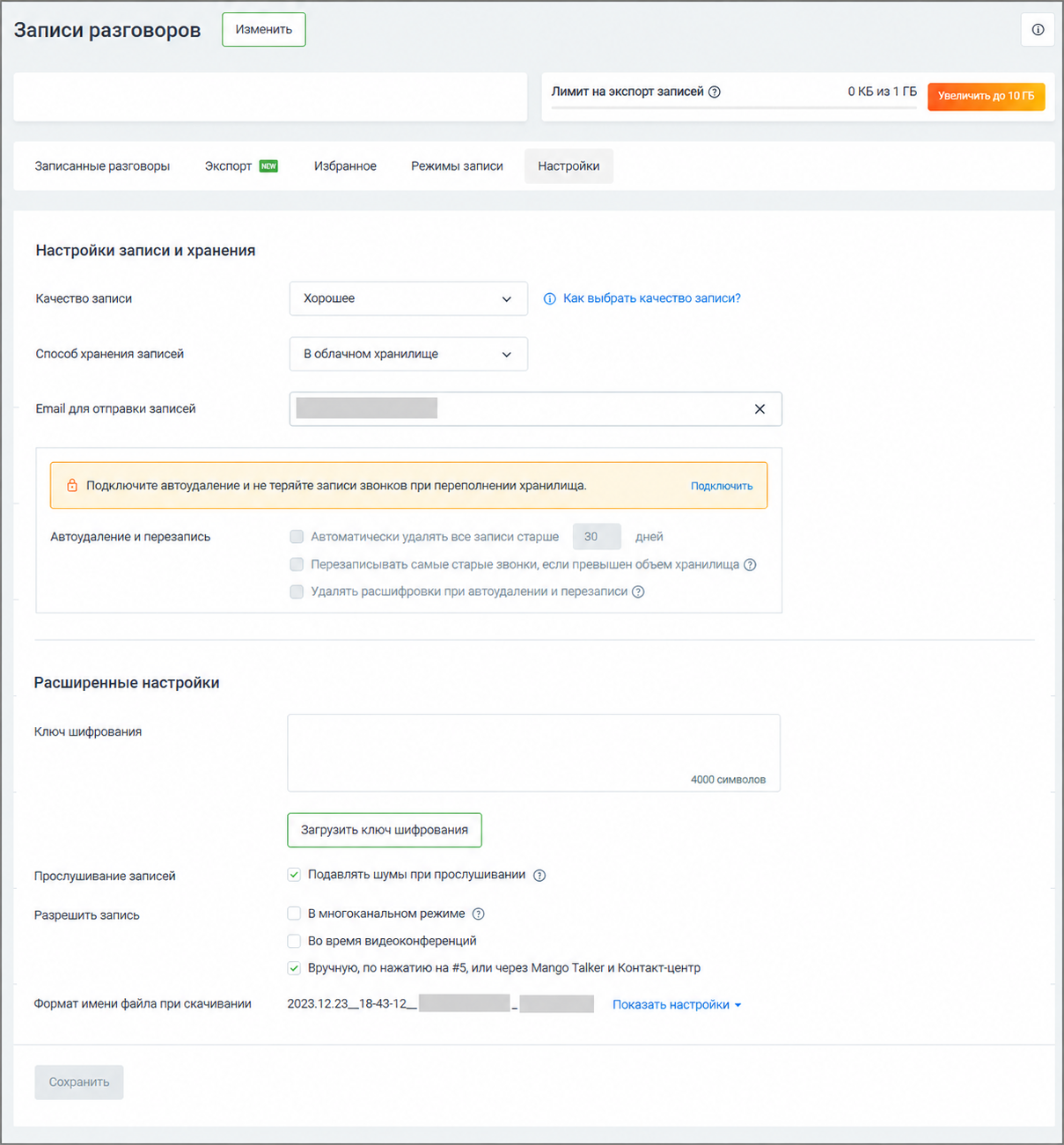The image size is (1064, 1145).
Task: Click Настройки записи и хранения heading
Action: [x=145, y=251]
